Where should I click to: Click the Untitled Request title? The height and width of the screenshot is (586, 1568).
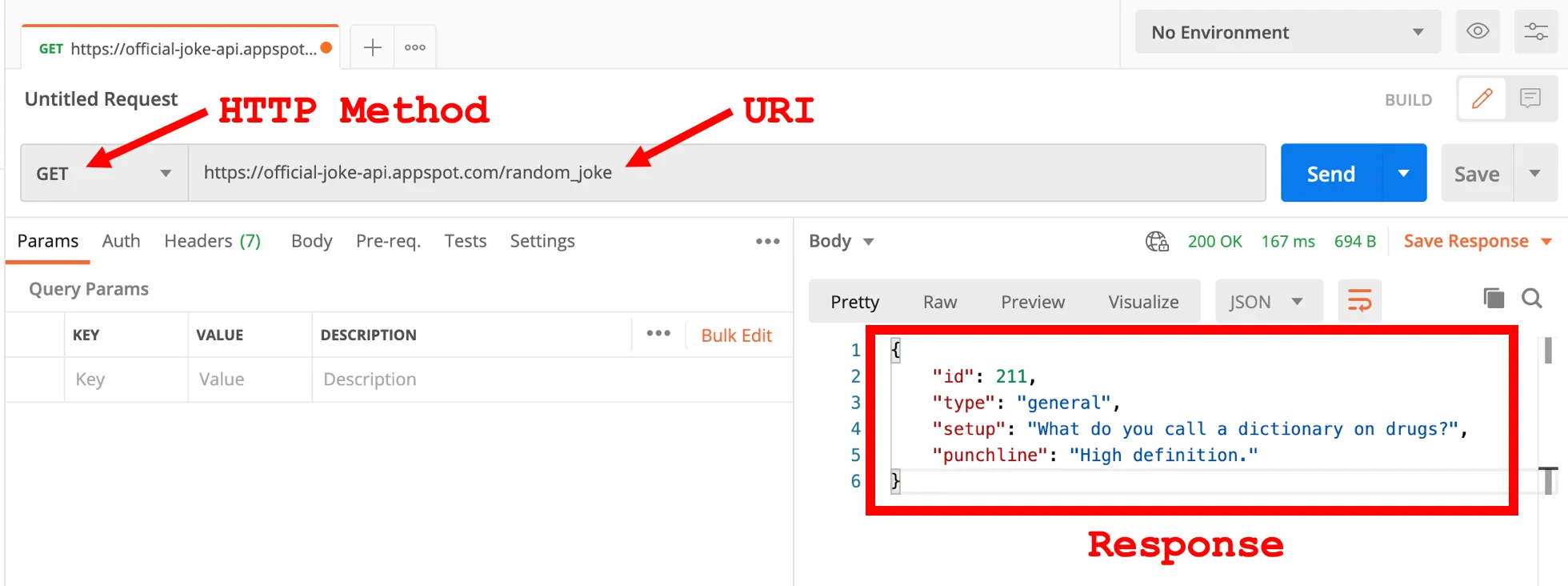pos(101,98)
